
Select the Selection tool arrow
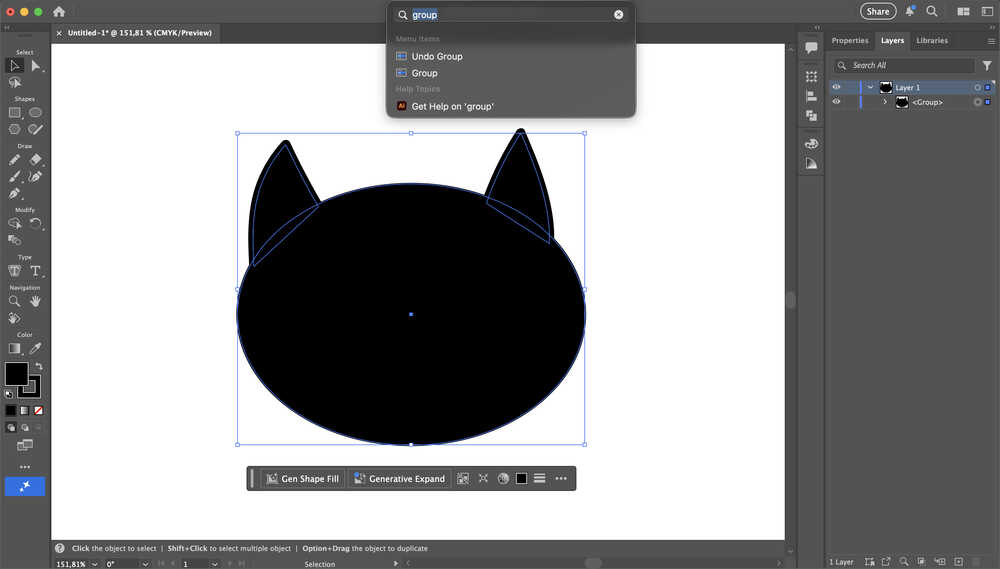pyautogui.click(x=15, y=66)
